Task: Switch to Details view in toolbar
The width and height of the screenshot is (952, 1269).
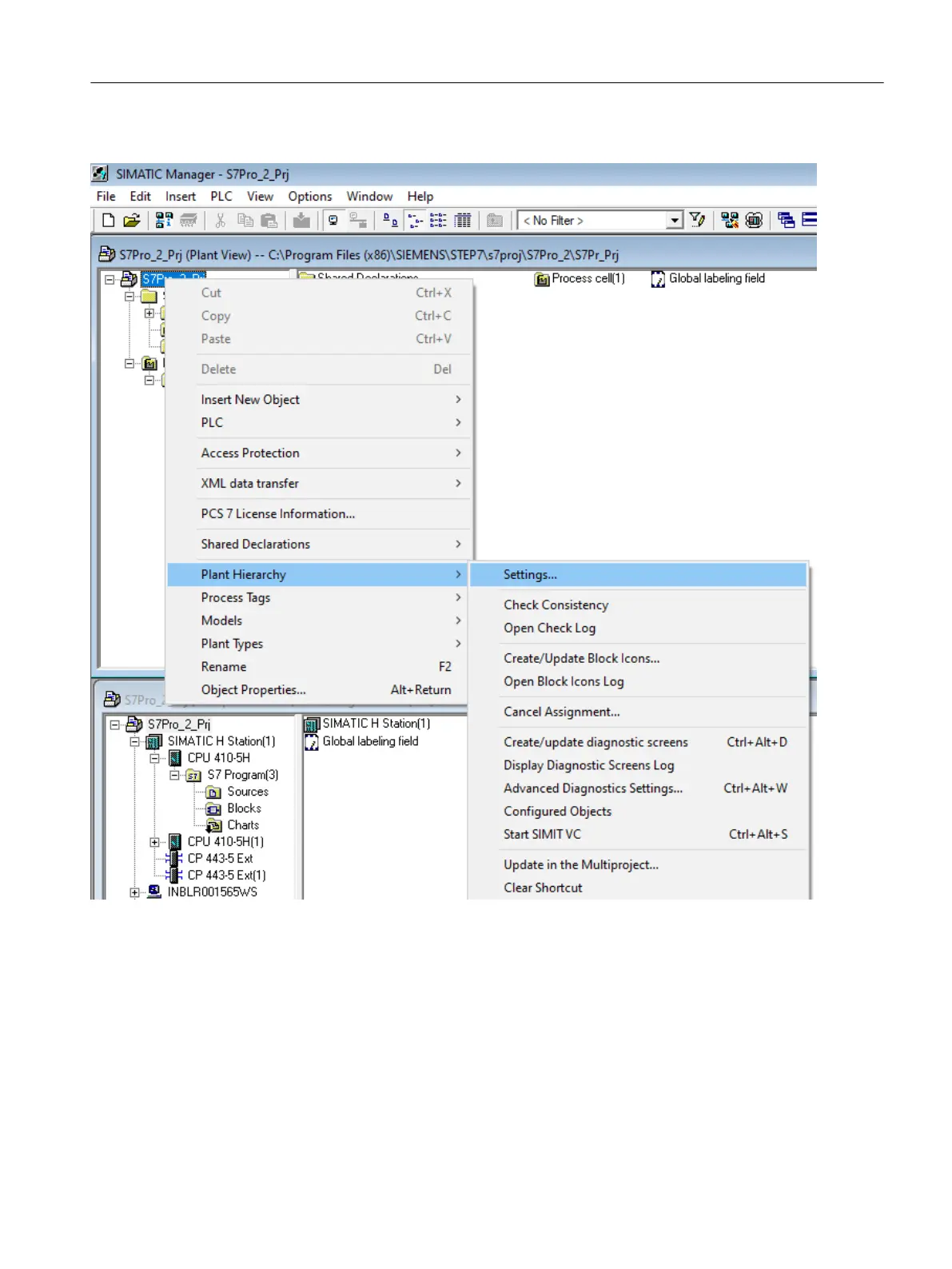Action: pos(463,220)
